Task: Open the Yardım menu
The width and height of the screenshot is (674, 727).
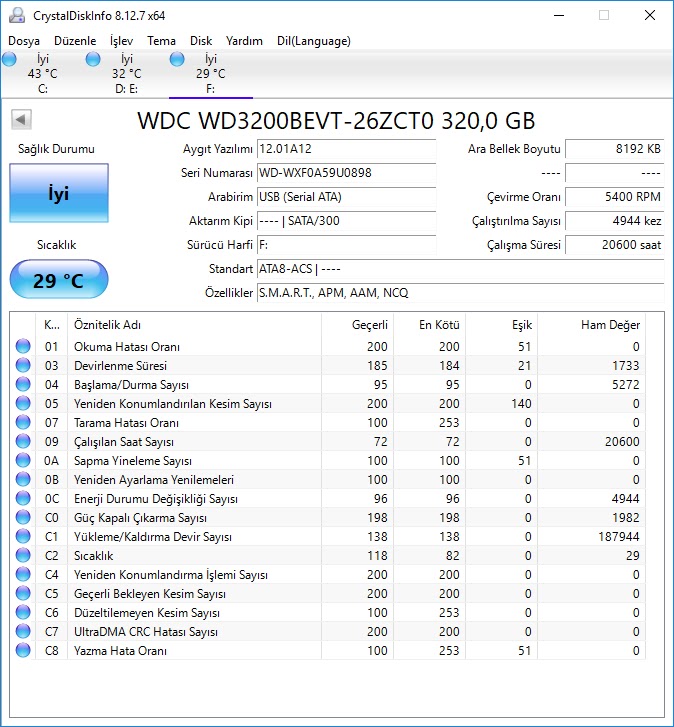Action: pyautogui.click(x=244, y=41)
